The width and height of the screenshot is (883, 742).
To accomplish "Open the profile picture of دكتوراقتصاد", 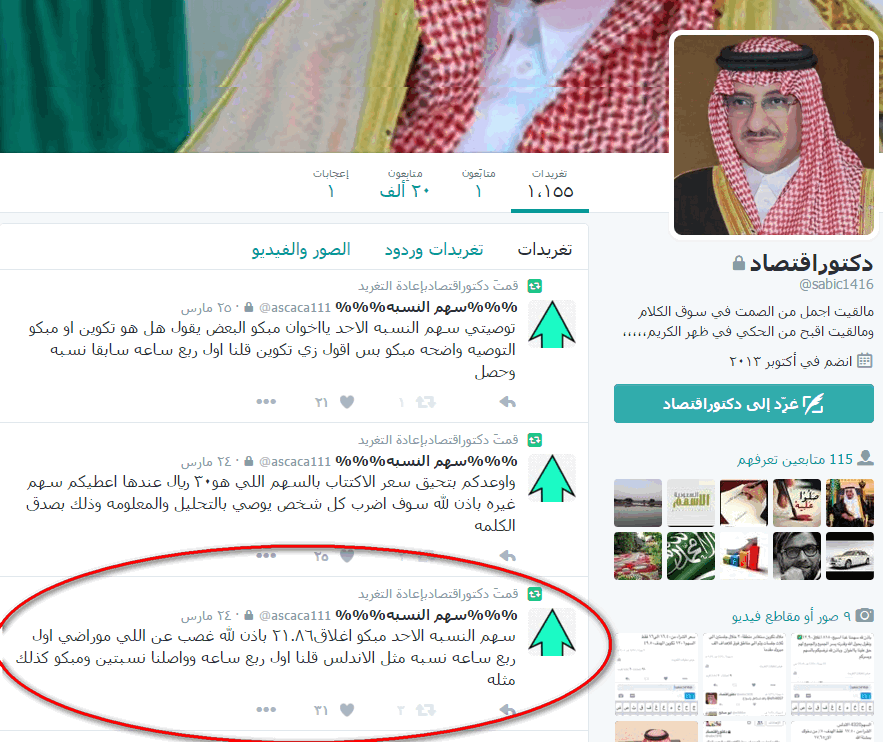I will (x=773, y=135).
